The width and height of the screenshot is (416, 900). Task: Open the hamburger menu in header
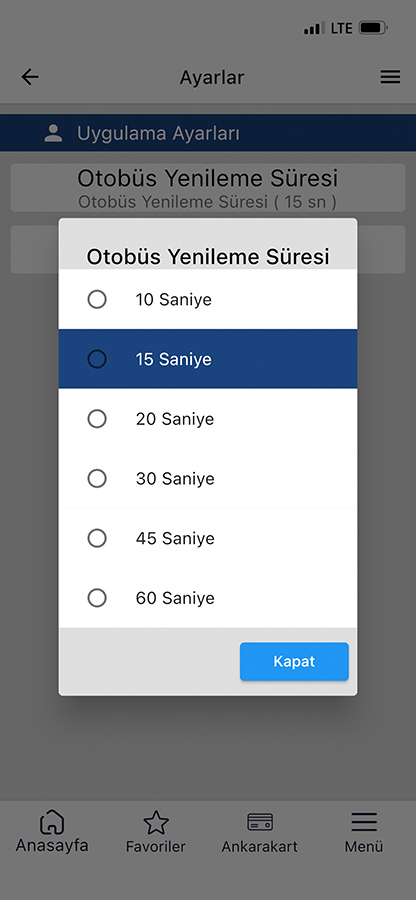point(390,77)
